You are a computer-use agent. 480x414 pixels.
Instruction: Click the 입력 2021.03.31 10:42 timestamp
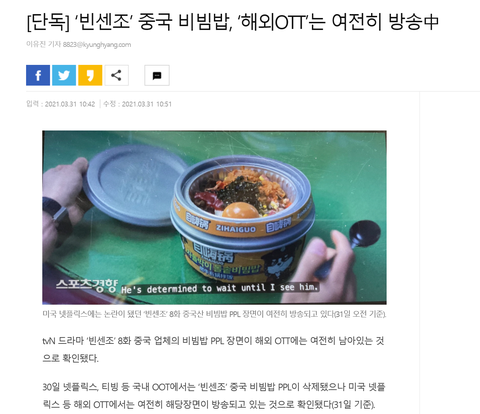pyautogui.click(x=61, y=104)
